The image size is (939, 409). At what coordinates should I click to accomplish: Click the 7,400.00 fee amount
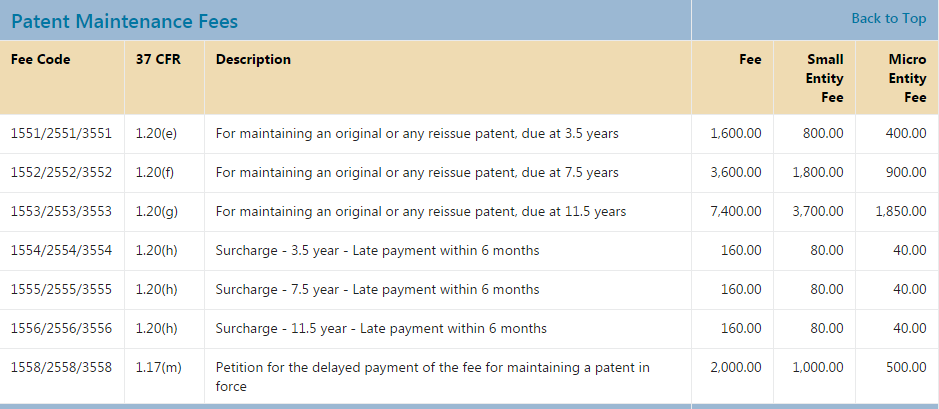(x=735, y=211)
